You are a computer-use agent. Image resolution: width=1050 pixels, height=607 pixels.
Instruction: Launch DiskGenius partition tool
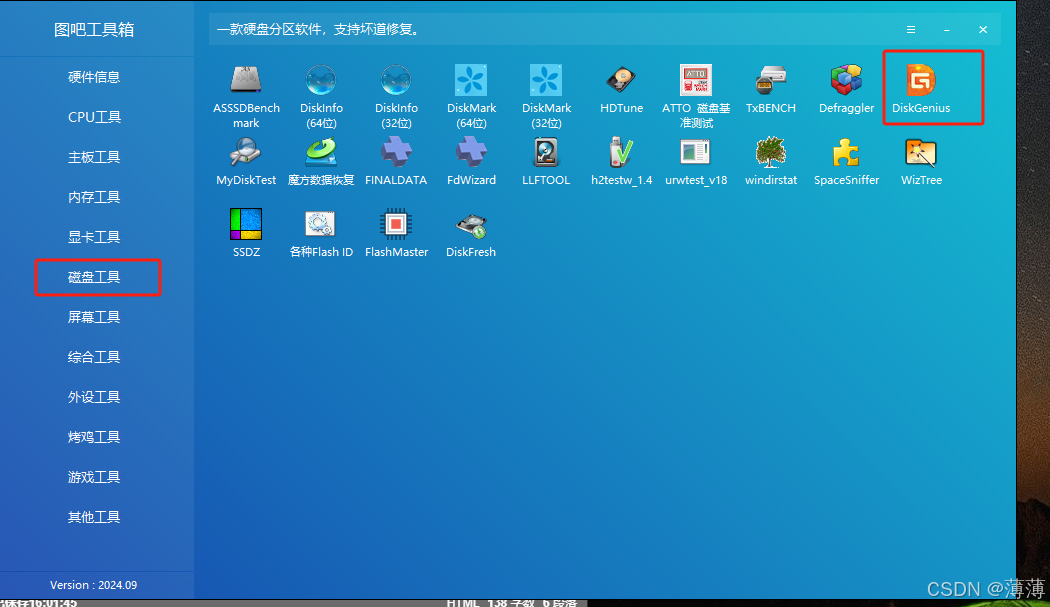click(921, 89)
